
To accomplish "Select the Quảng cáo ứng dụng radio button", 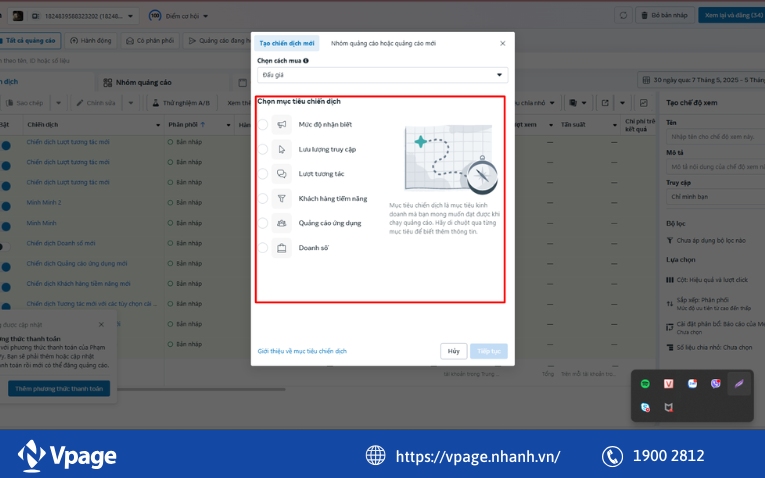I will click(262, 223).
